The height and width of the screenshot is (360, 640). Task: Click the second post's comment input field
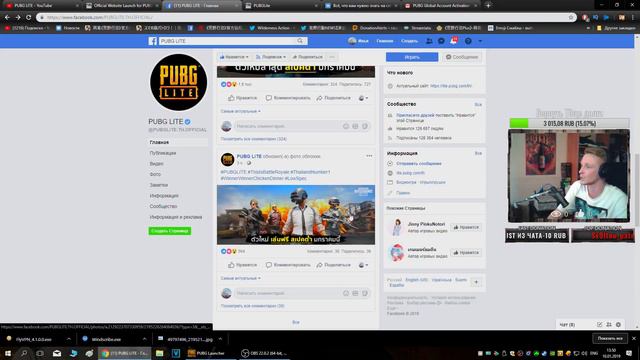coord(288,293)
